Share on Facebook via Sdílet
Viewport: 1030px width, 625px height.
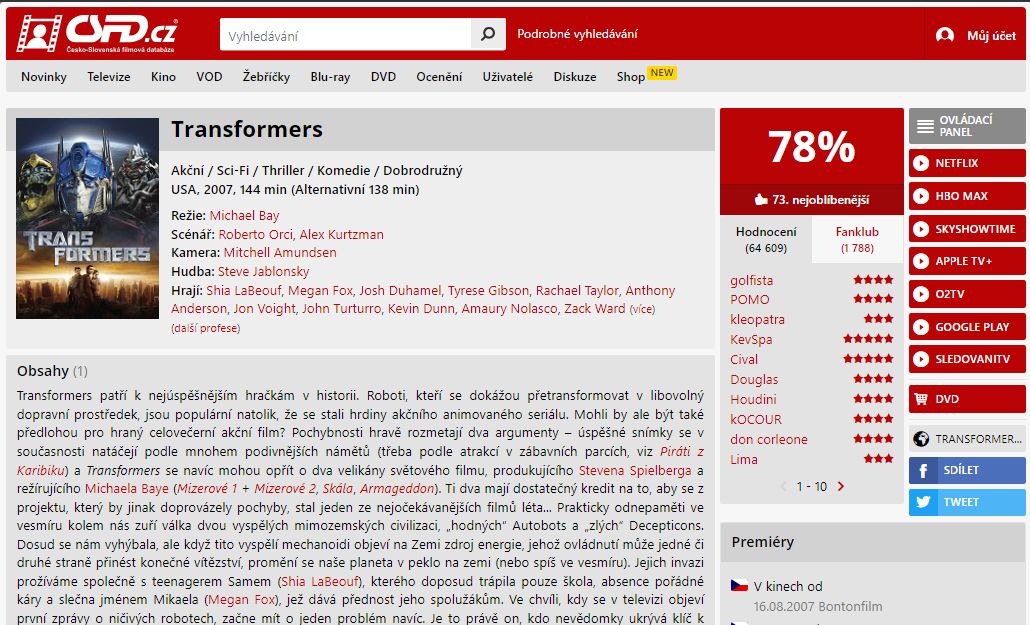point(966,470)
